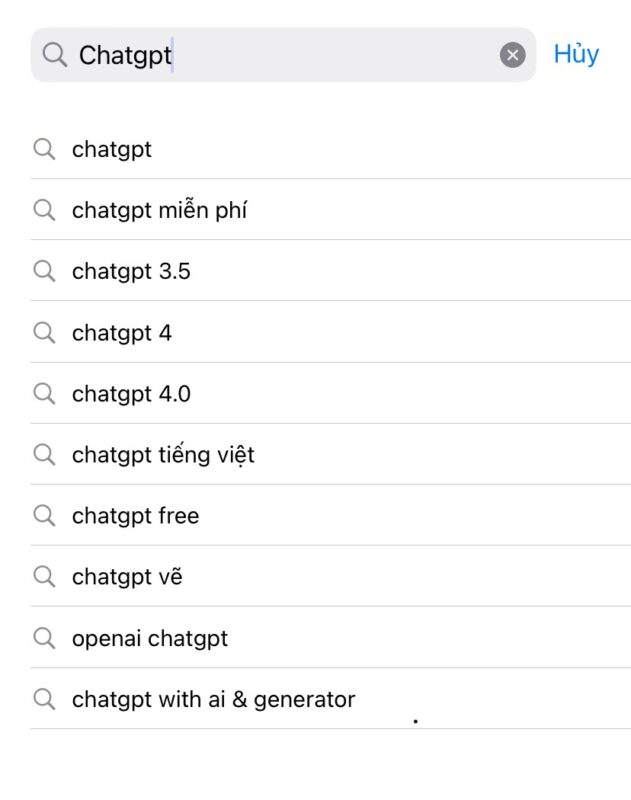
Task: Click the magnifier icon inside the search bar
Action: [x=55, y=55]
